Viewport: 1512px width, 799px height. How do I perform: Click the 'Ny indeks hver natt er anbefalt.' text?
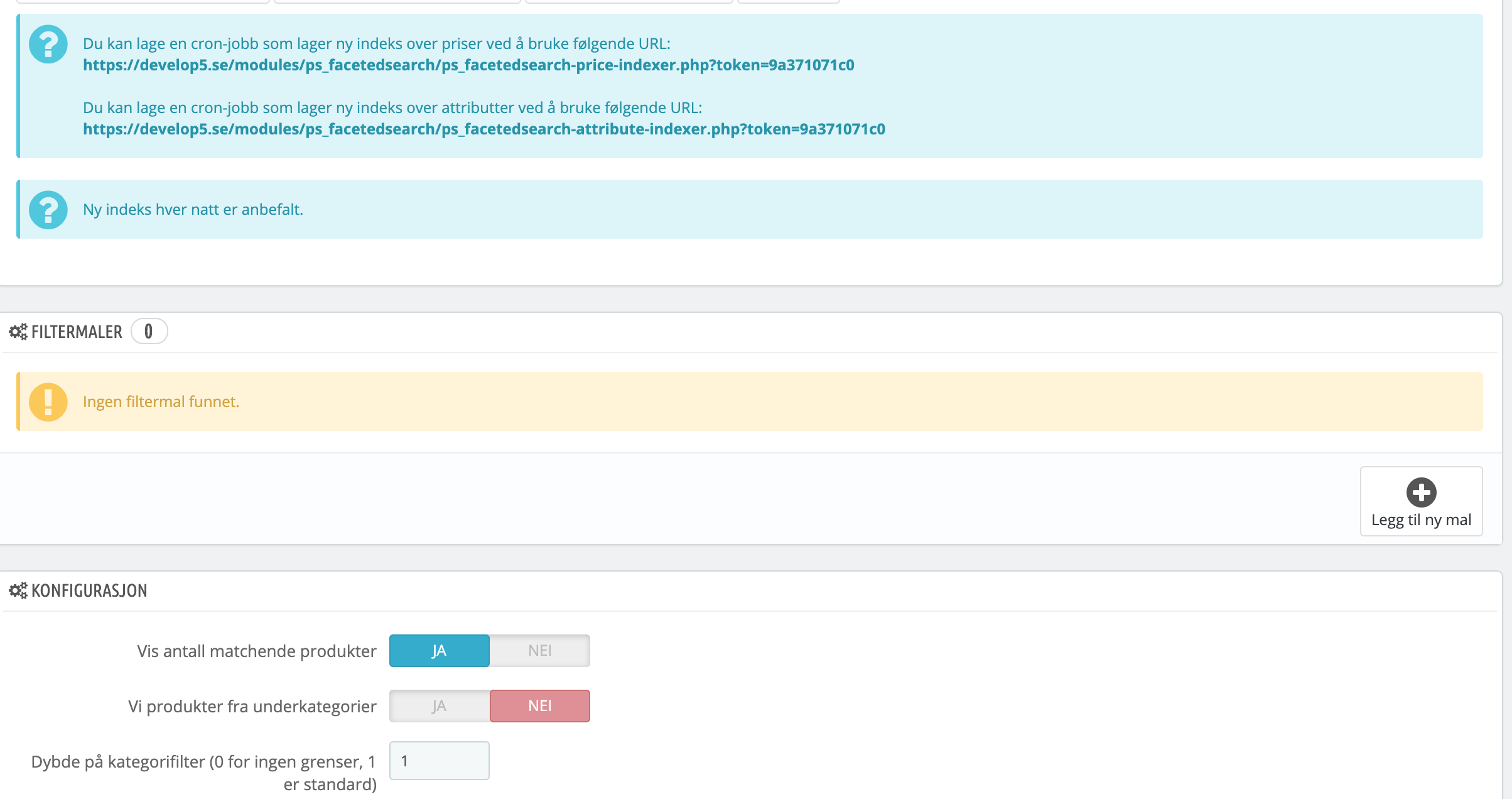pyautogui.click(x=193, y=210)
